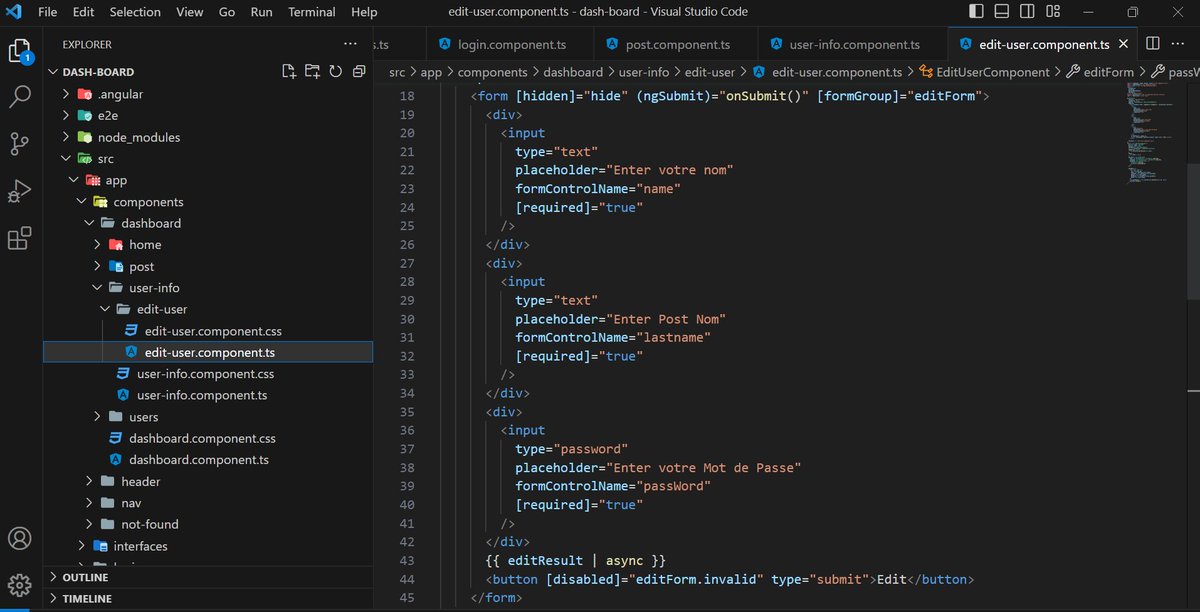Collapse the dashboard folder
The image size is (1200, 612).
(208, 223)
